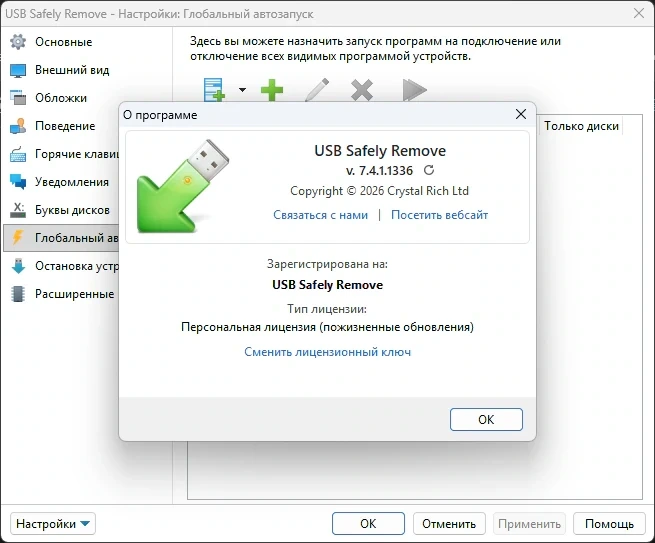Click OK in the settings window
This screenshot has width=655, height=543.
(368, 524)
